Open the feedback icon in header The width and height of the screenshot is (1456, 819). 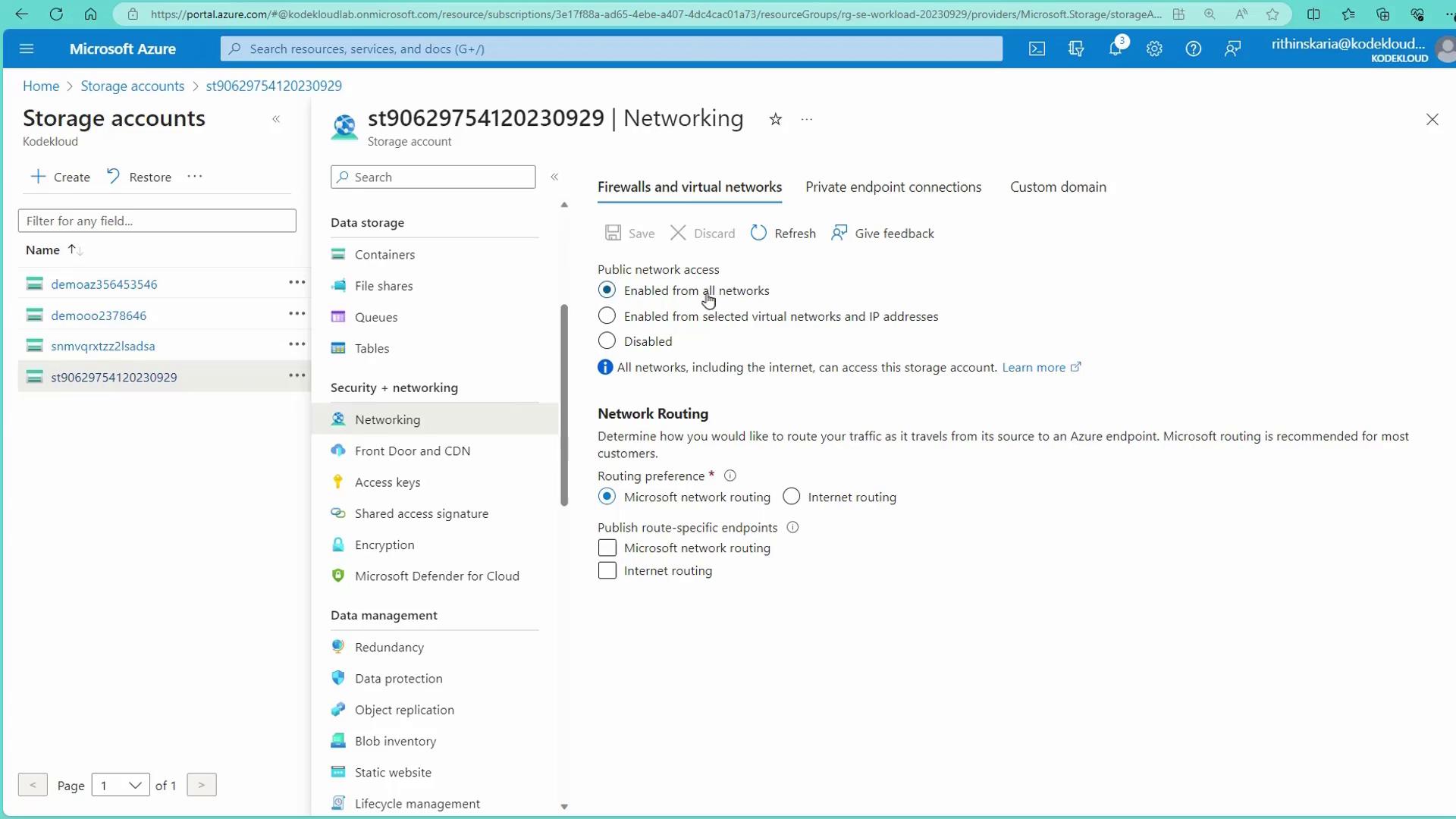(1232, 49)
